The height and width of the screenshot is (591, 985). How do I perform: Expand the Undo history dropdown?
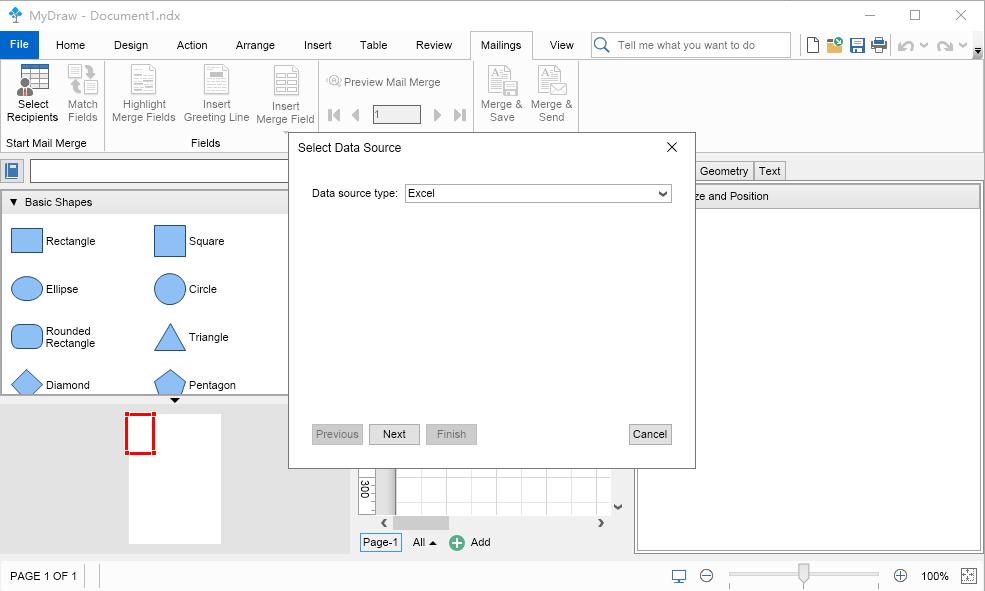pos(923,45)
